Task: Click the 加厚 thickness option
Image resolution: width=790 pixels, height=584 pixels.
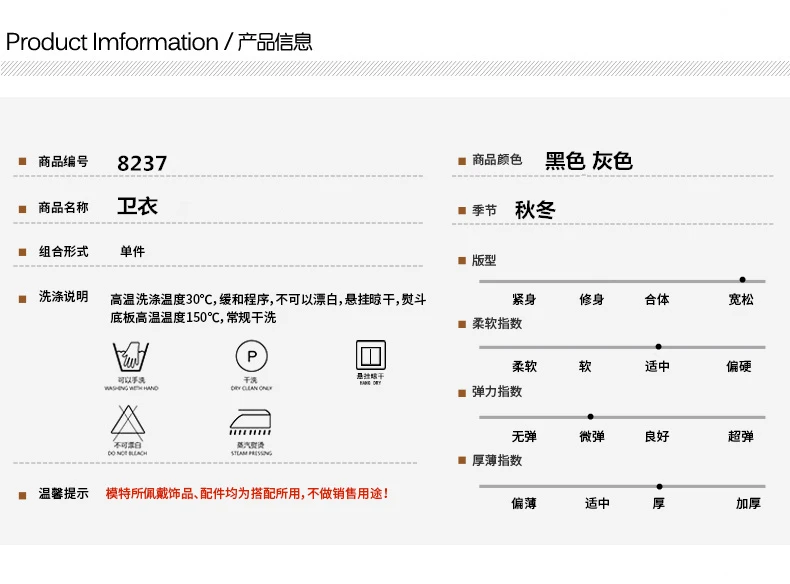Action: [x=748, y=503]
